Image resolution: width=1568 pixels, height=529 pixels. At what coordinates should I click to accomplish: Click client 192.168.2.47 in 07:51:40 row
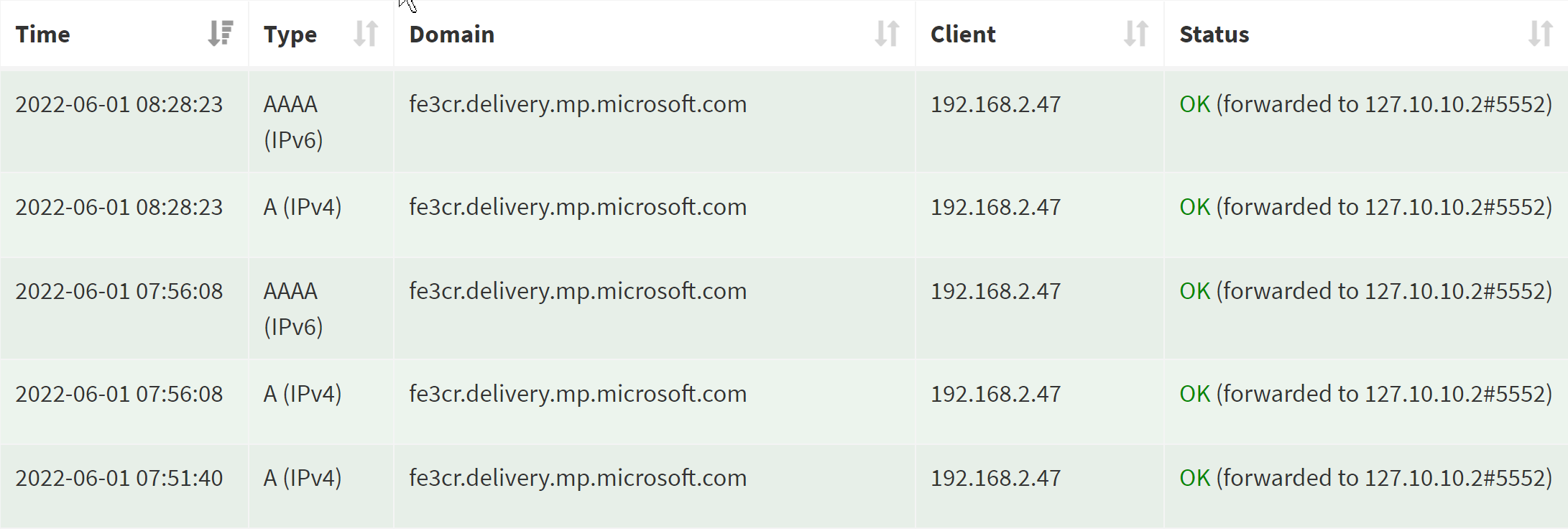tap(995, 478)
